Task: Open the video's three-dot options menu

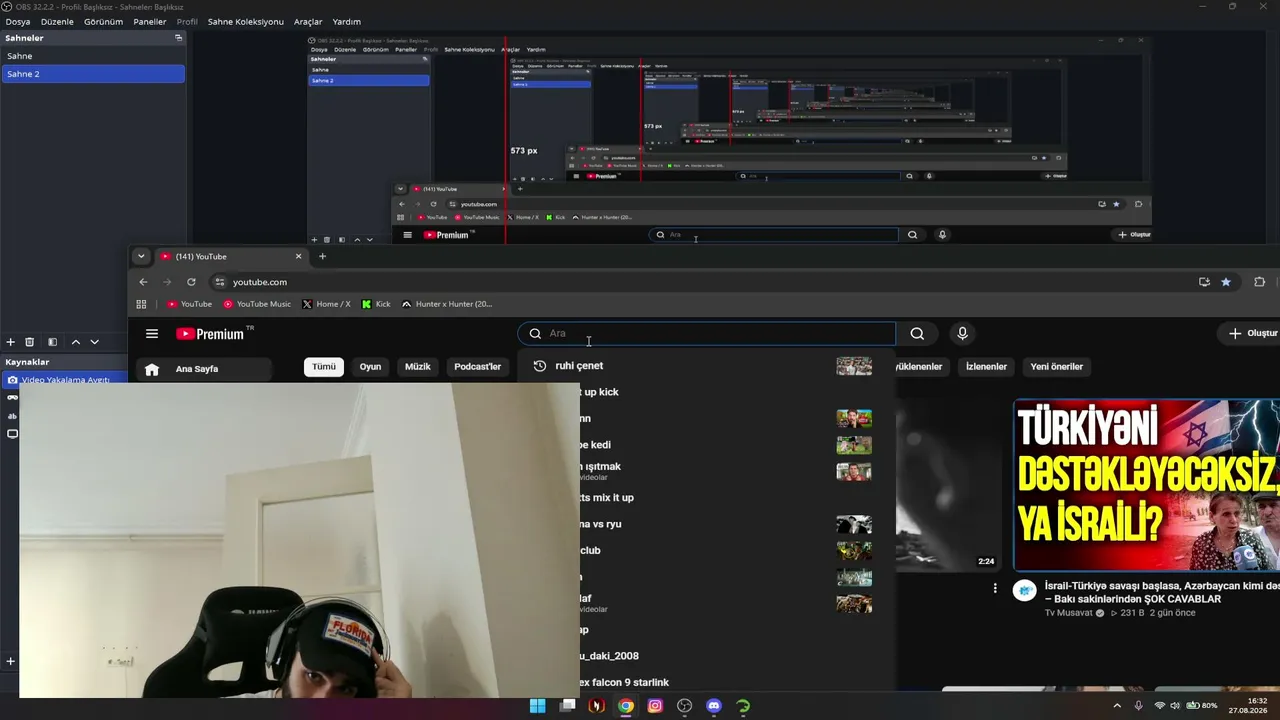Action: 995,588
